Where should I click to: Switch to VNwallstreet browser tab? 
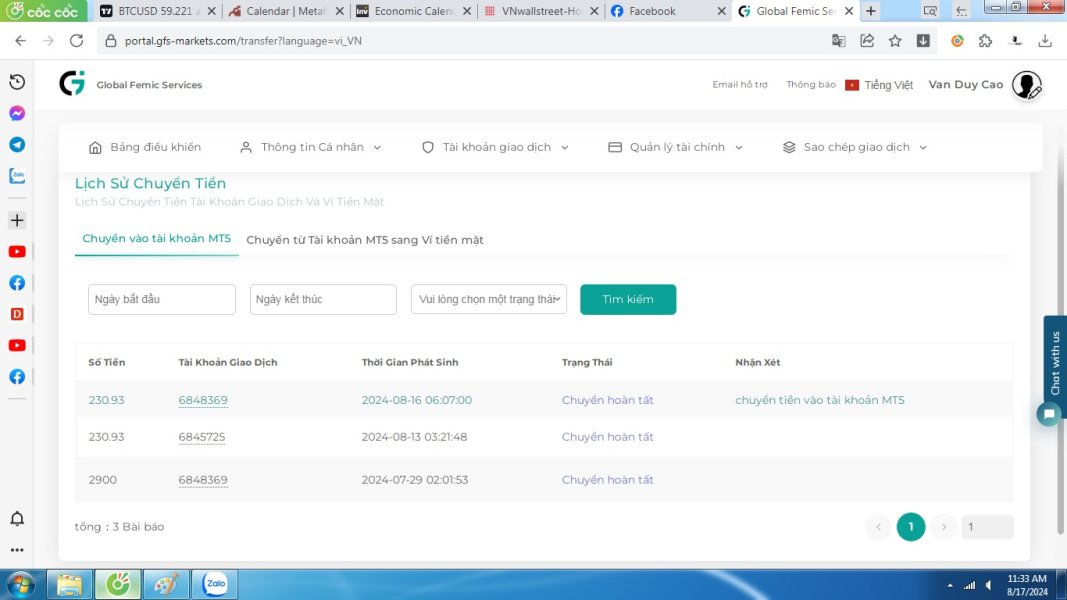pyautogui.click(x=540, y=11)
